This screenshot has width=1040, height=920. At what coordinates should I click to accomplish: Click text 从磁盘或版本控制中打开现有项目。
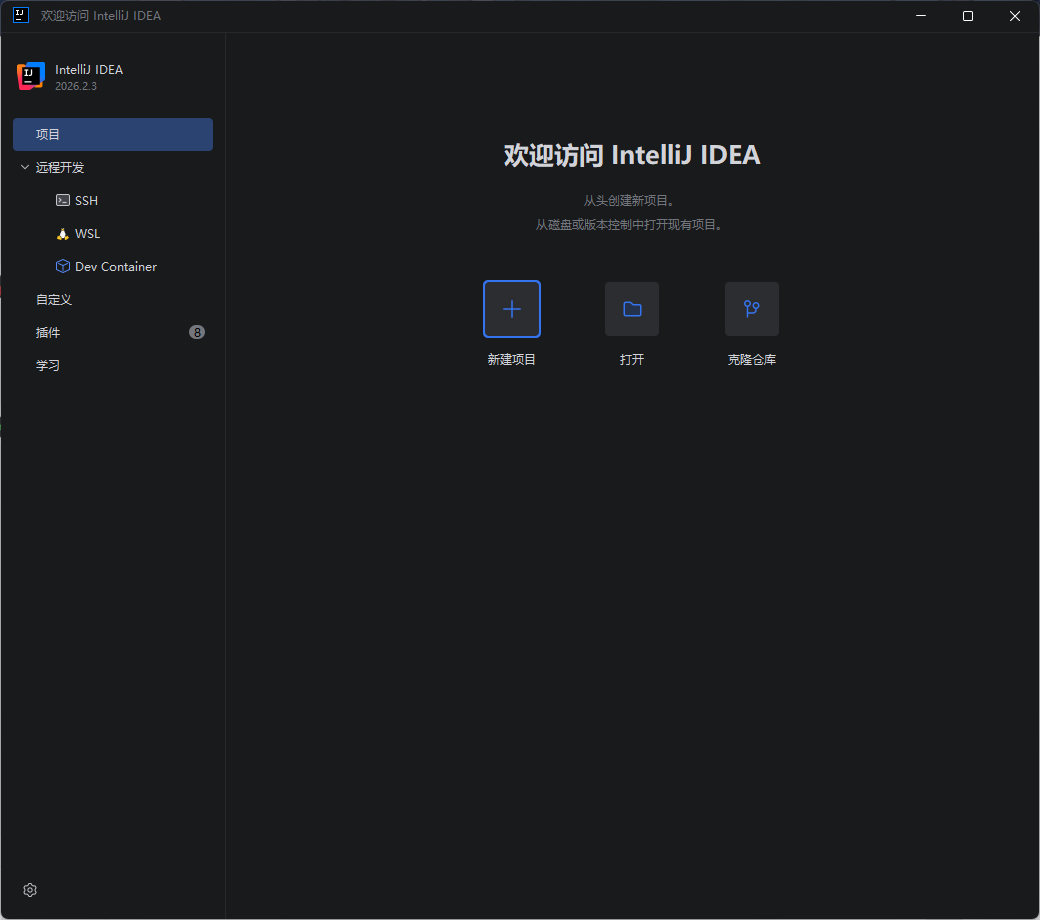630,225
